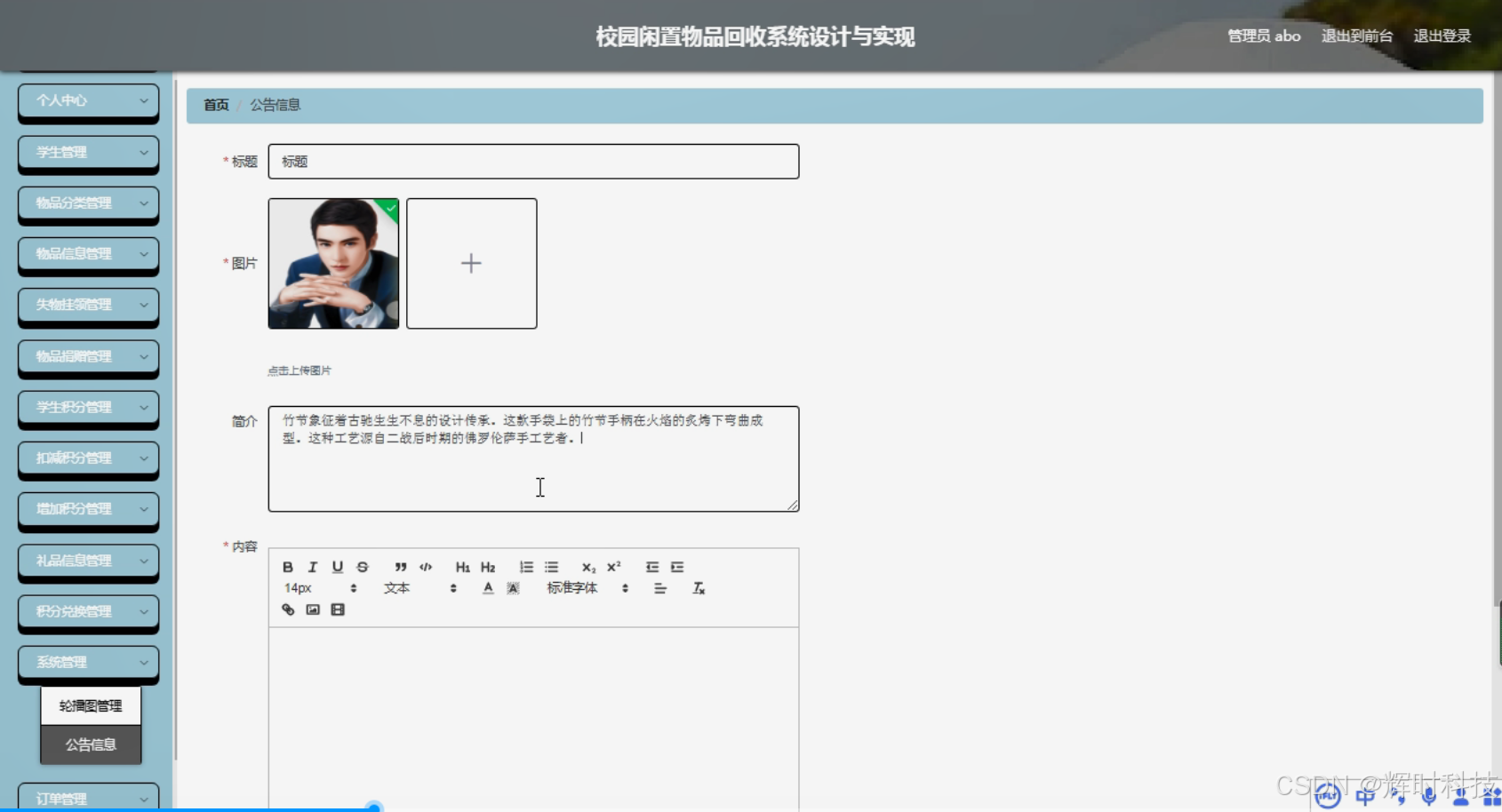This screenshot has height=812, width=1502.
Task: Click the 标题 title input field
Action: click(532, 161)
